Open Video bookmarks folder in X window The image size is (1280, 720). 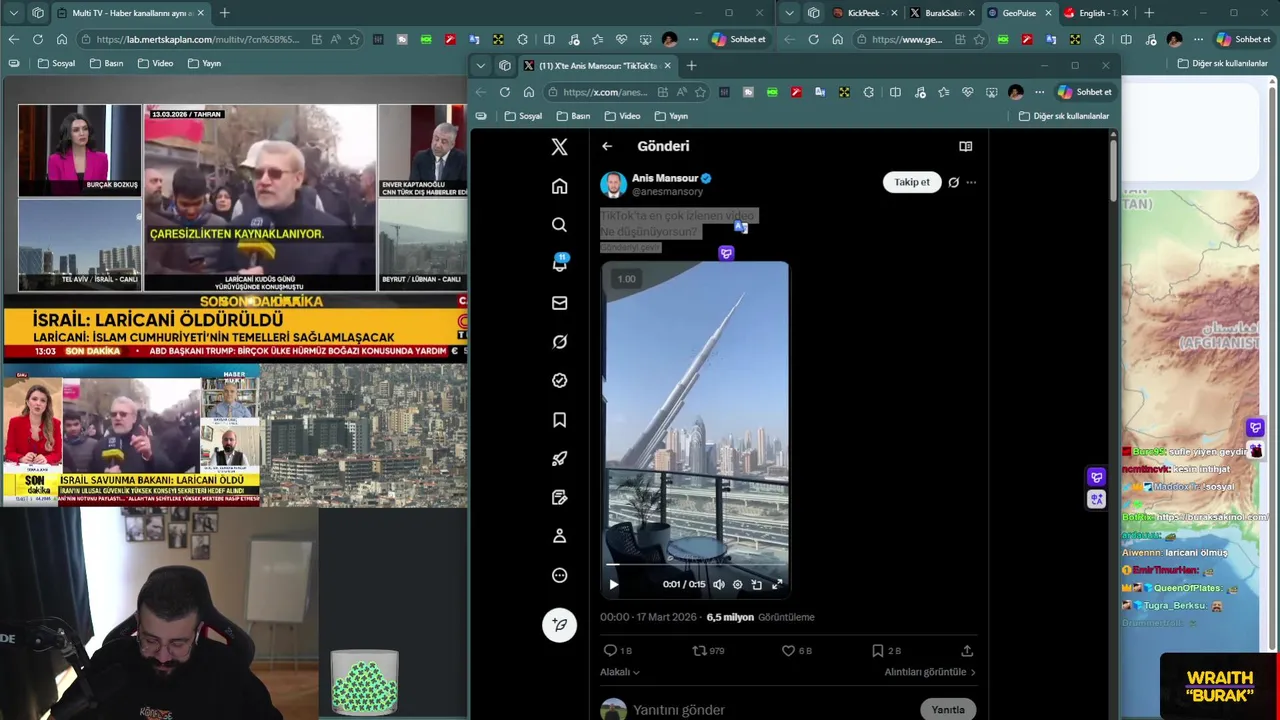point(622,116)
